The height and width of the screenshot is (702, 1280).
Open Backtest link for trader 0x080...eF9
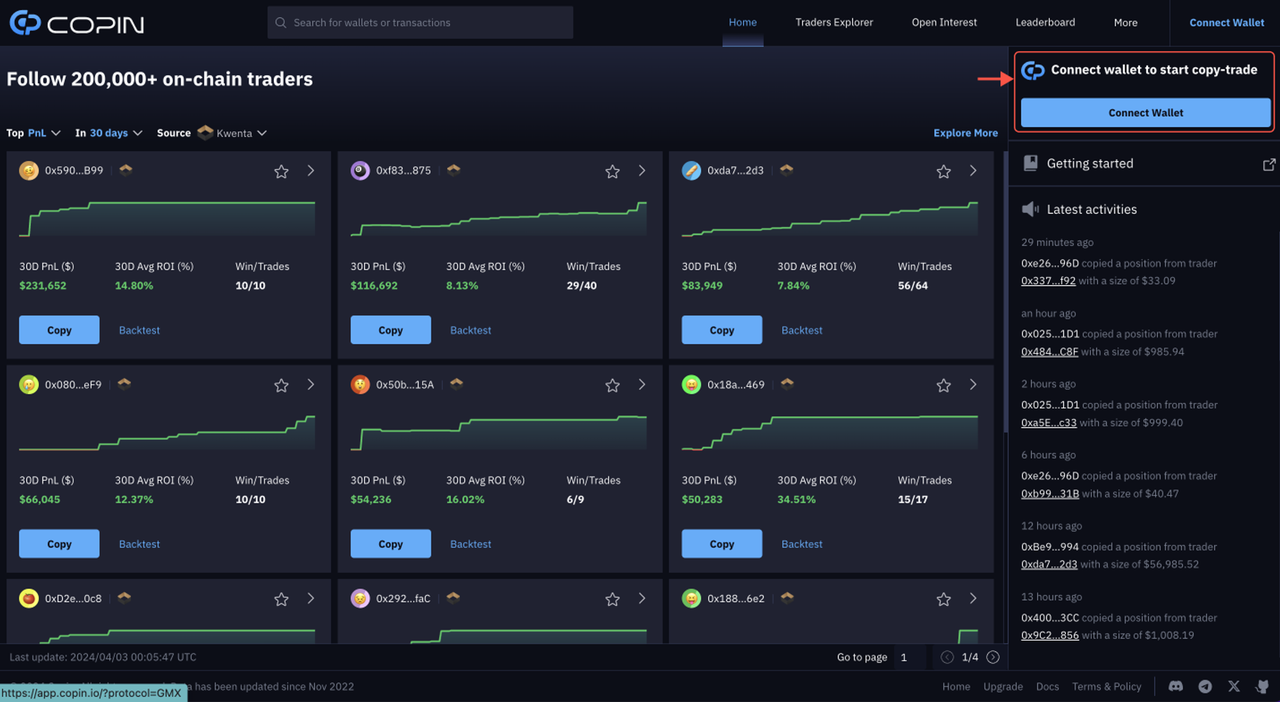tap(139, 544)
